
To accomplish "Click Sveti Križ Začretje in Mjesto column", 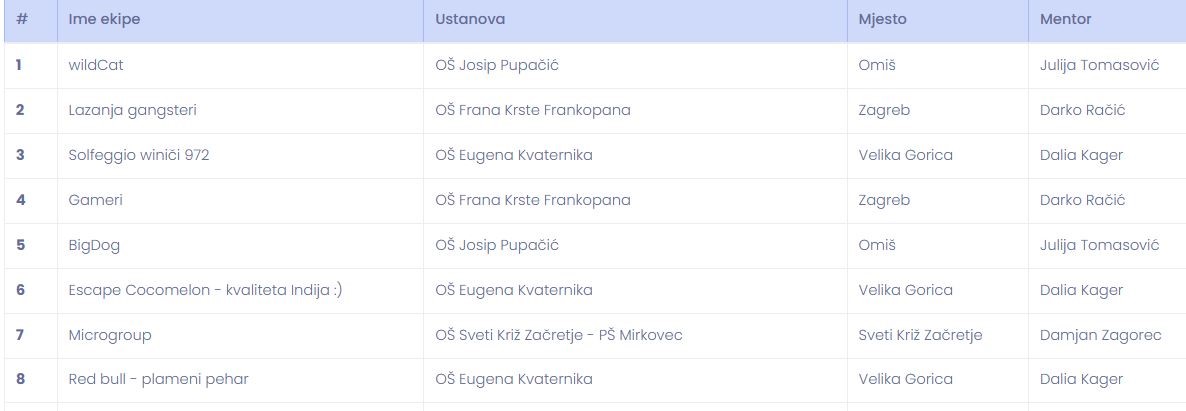I will click(921, 335).
